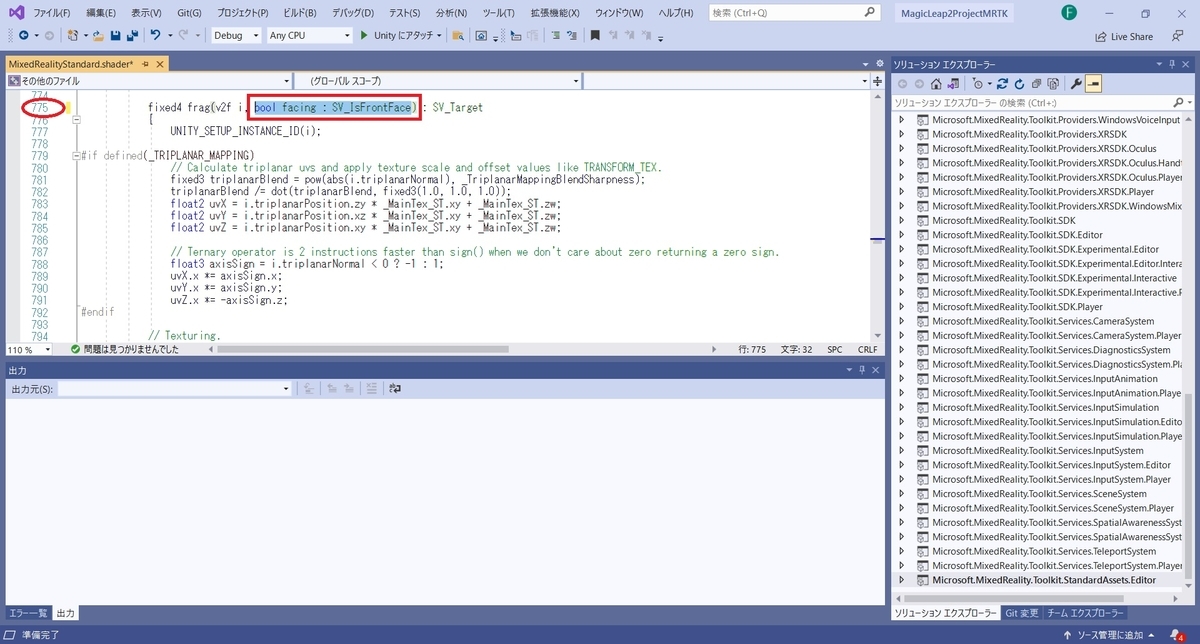Open the Debug configuration dropdown
This screenshot has width=1200, height=644.
(236, 35)
